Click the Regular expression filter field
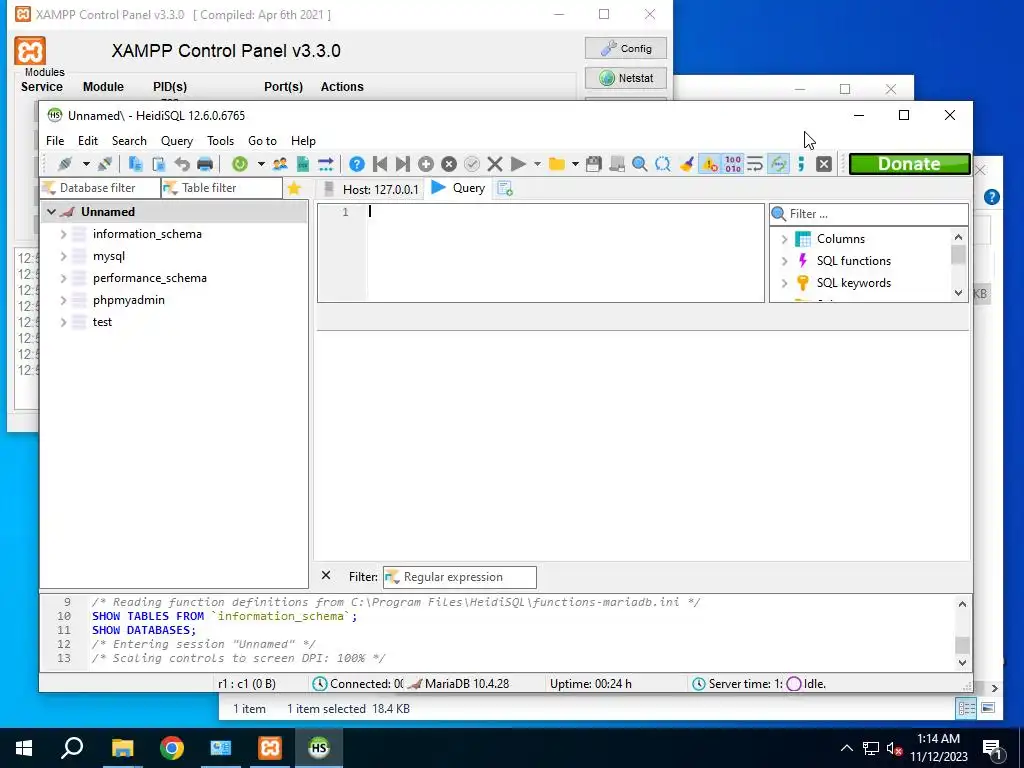This screenshot has width=1024, height=768. (460, 577)
